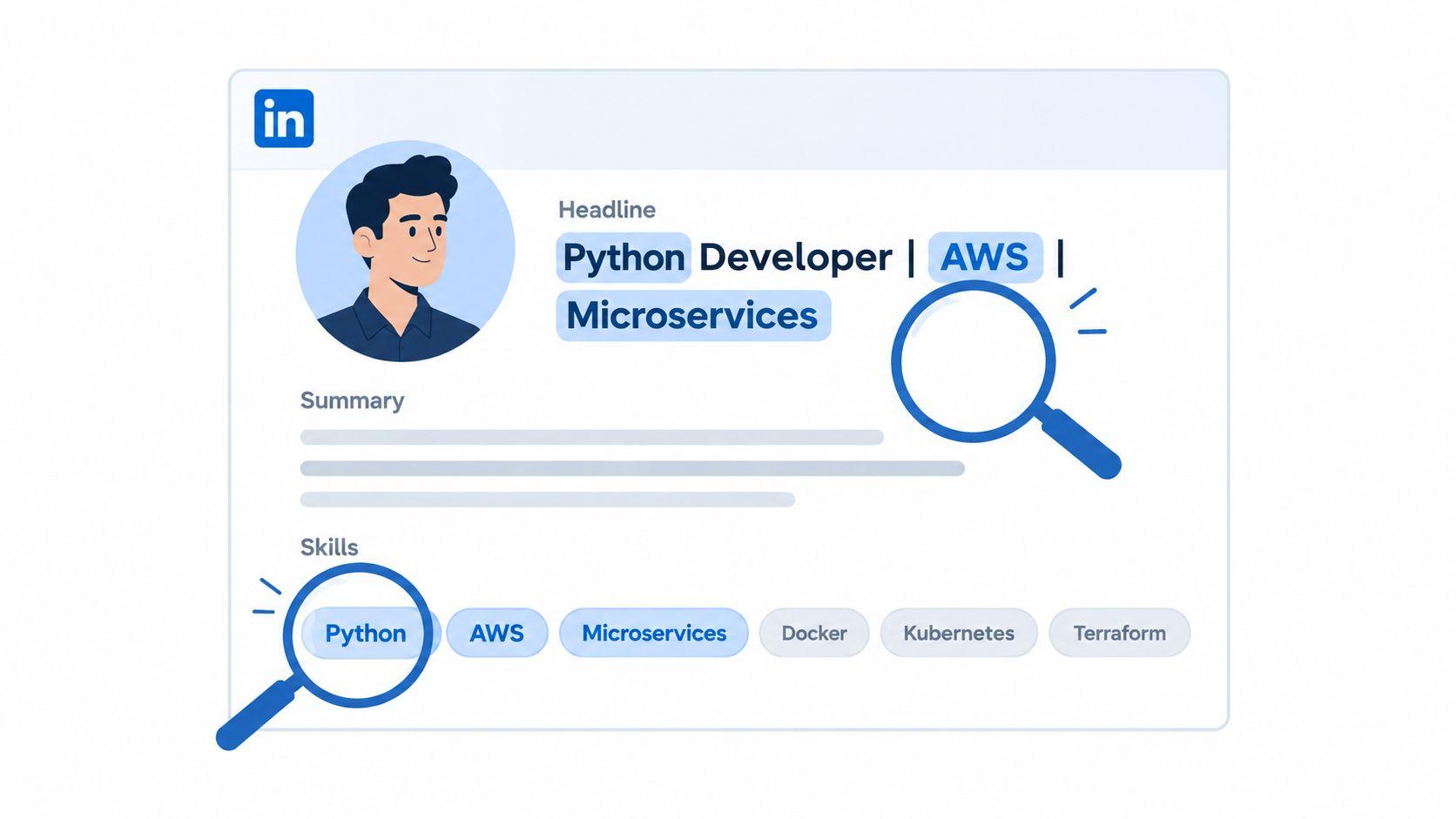Click the highlighted AWS keyword in headline

click(985, 258)
